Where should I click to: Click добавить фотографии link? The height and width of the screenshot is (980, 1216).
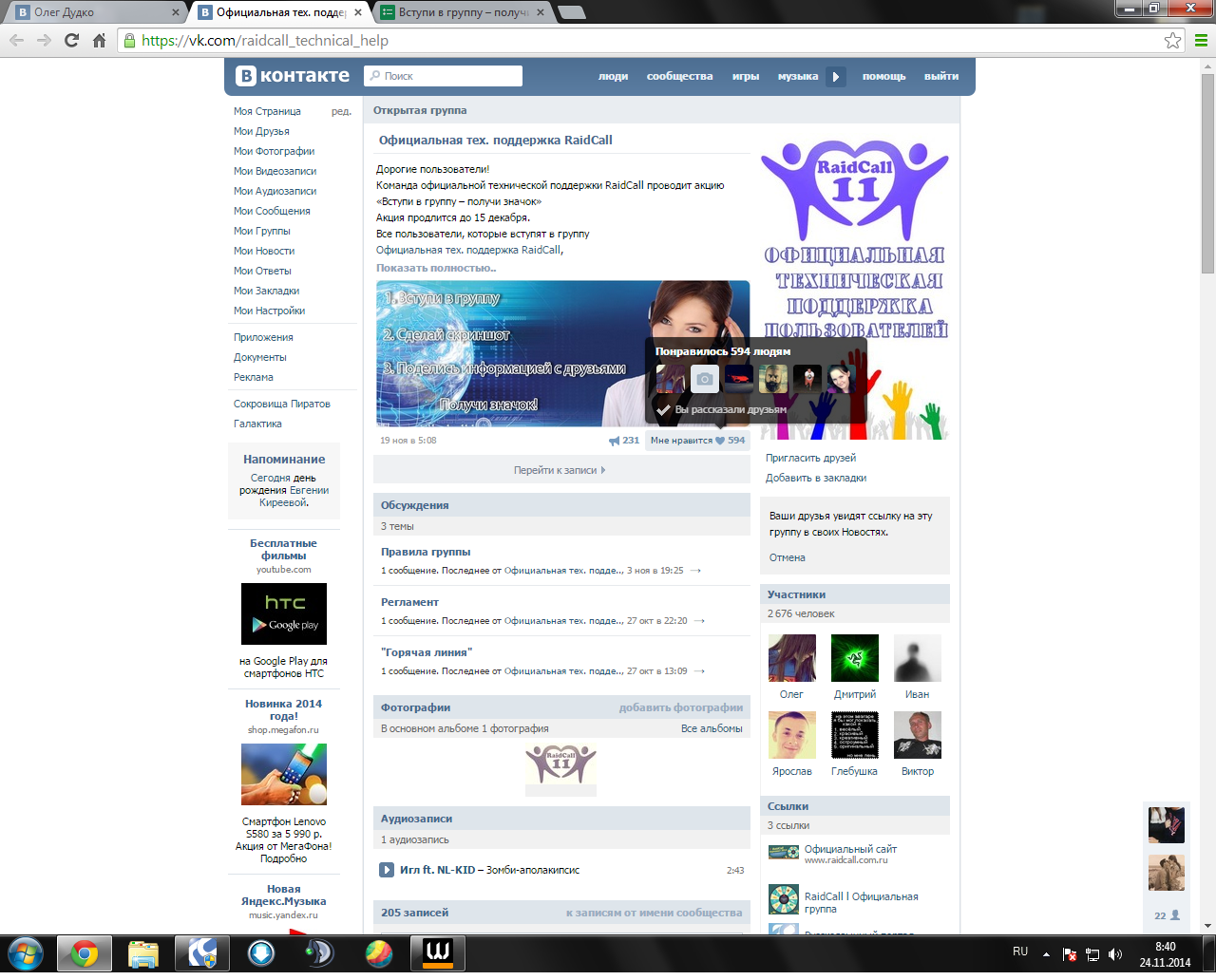click(681, 707)
